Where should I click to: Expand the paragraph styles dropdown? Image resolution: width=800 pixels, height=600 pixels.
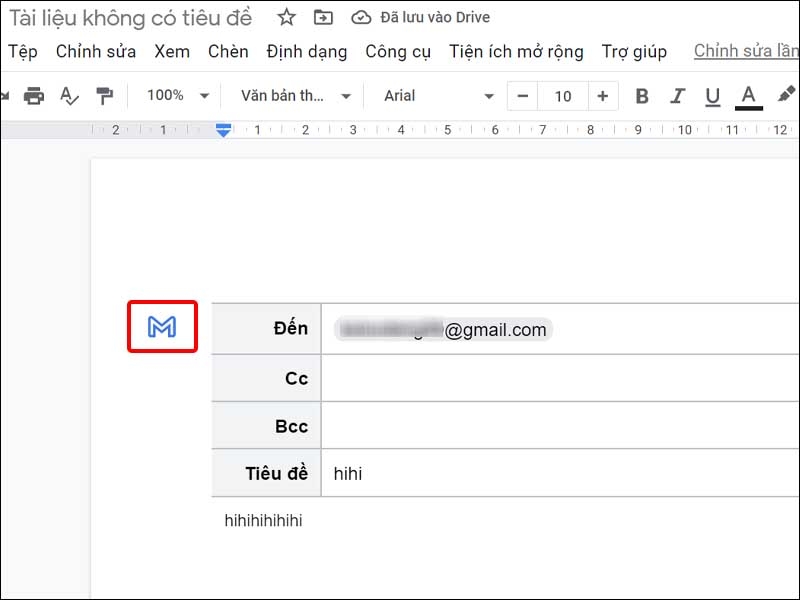(293, 96)
